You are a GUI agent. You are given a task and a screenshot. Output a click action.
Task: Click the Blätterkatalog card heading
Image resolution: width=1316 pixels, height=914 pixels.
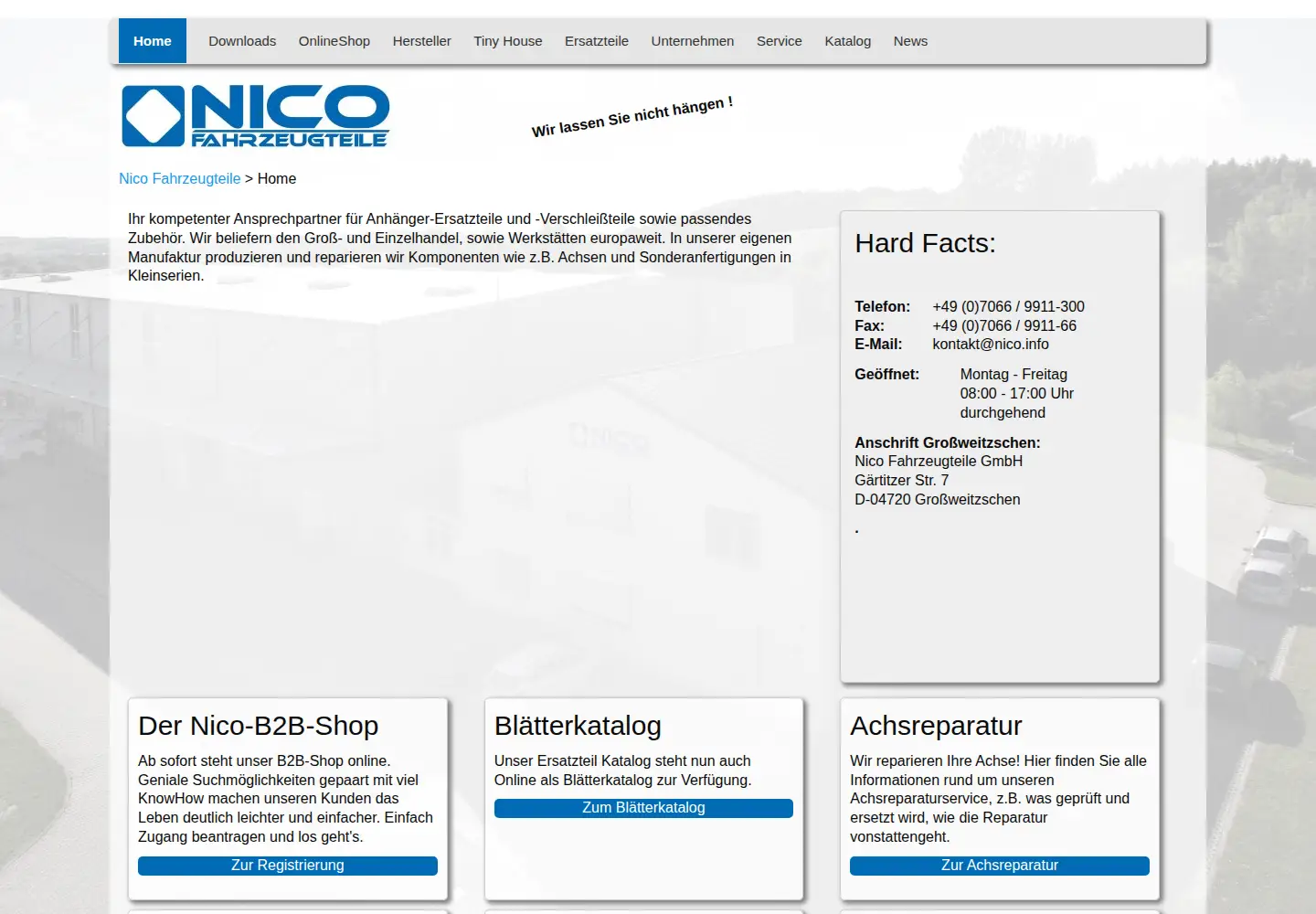coord(578,726)
